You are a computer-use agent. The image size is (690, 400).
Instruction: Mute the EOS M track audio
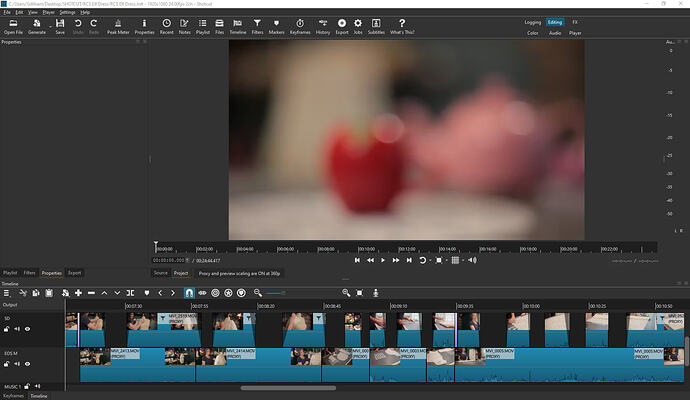pyautogui.click(x=17, y=364)
